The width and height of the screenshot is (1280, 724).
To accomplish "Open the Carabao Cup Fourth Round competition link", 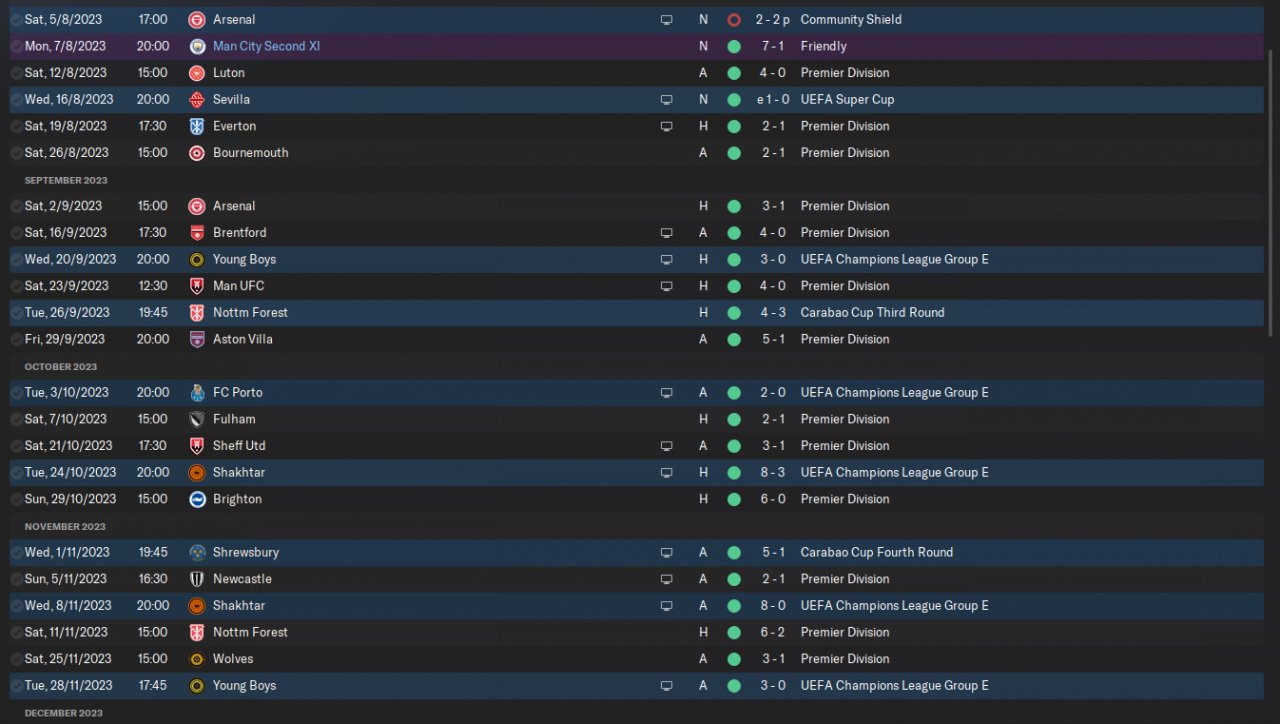I will tap(876, 552).
